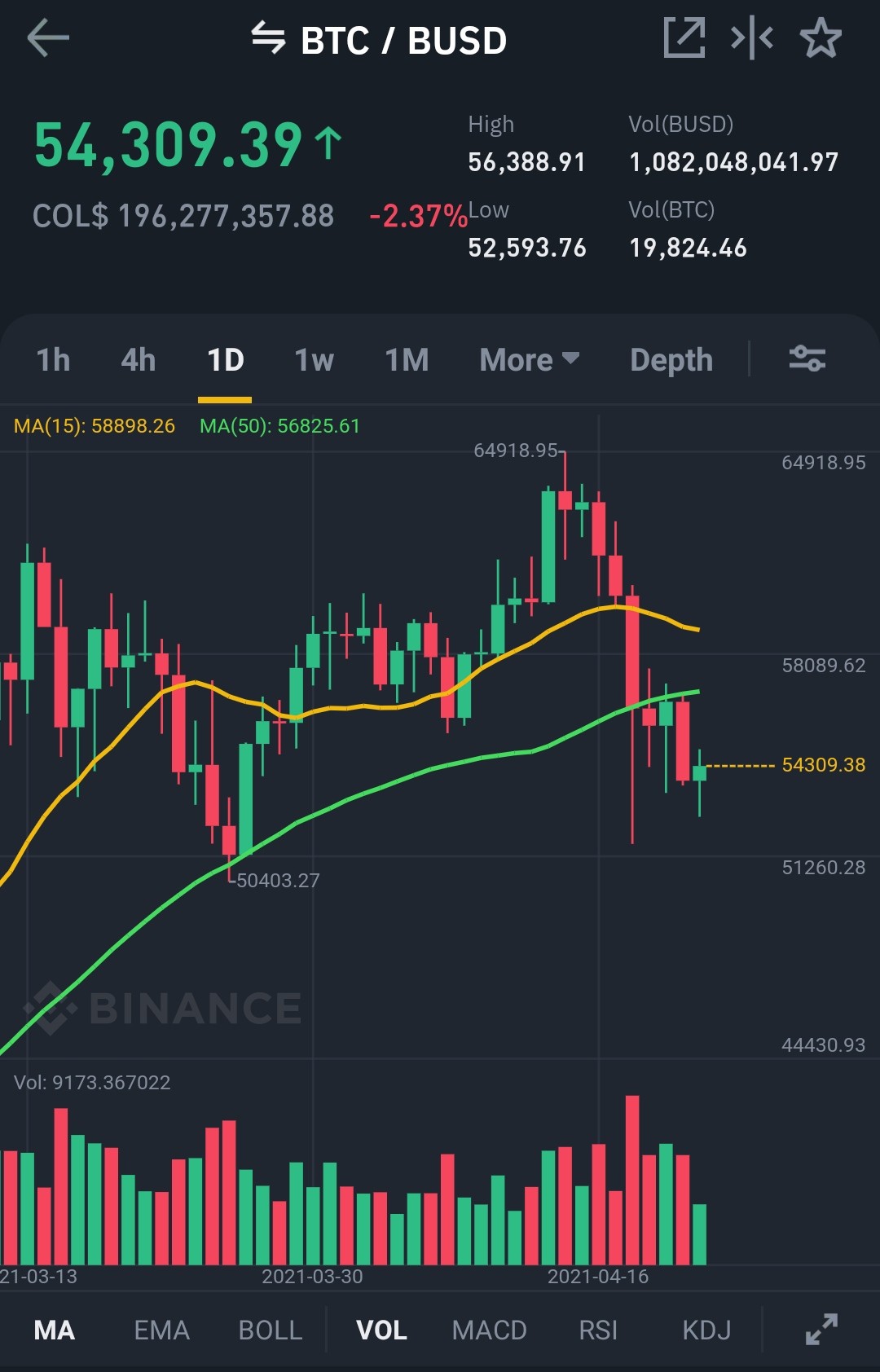Tap the yellow MA(15) legend label
This screenshot has height=1372, width=880.
click(95, 426)
